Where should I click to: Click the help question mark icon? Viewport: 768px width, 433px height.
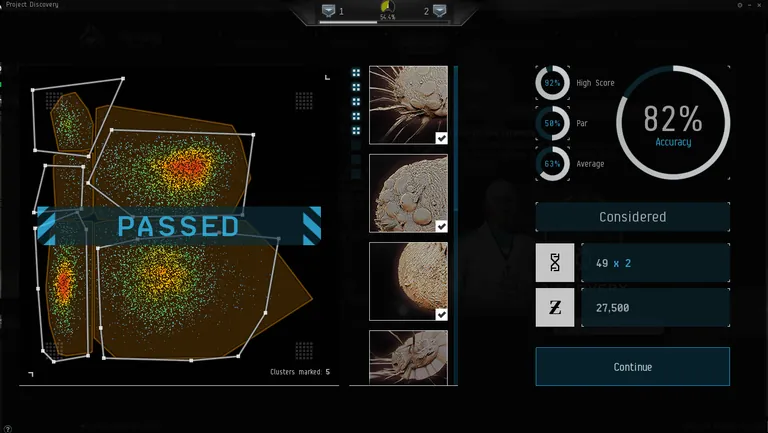[x=7, y=429]
